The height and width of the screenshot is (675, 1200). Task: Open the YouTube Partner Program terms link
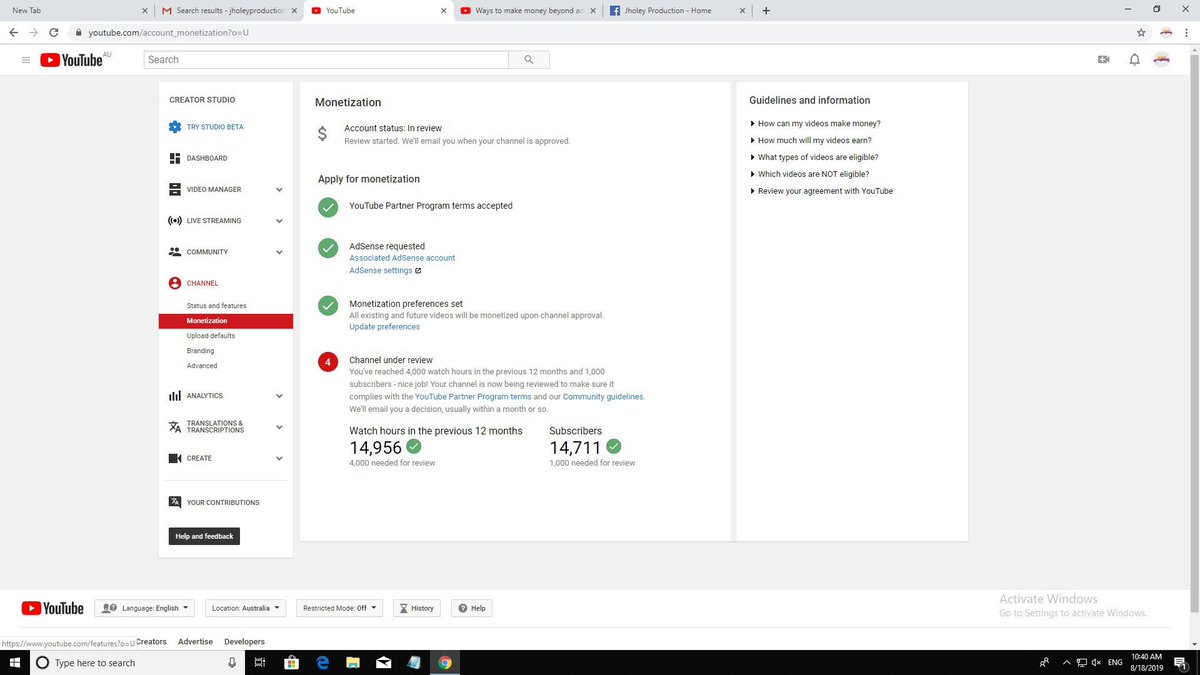coord(473,397)
